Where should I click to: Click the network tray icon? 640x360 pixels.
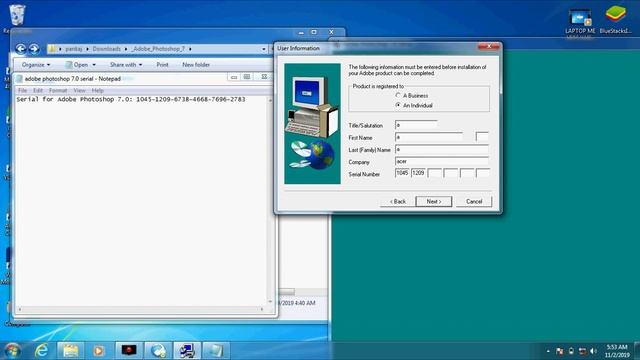coord(582,351)
